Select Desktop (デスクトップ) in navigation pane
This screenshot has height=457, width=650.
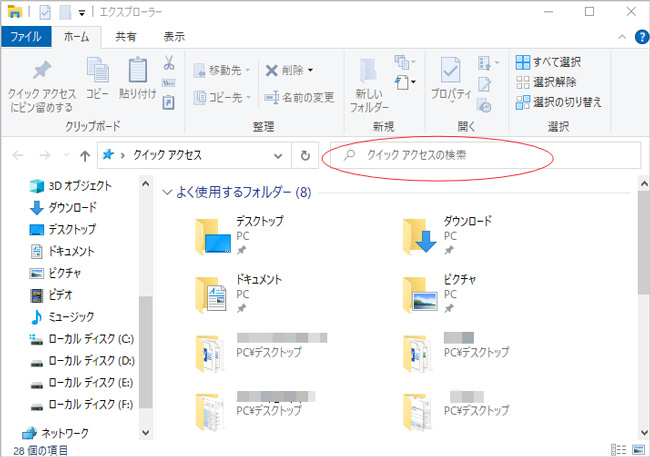[63, 229]
